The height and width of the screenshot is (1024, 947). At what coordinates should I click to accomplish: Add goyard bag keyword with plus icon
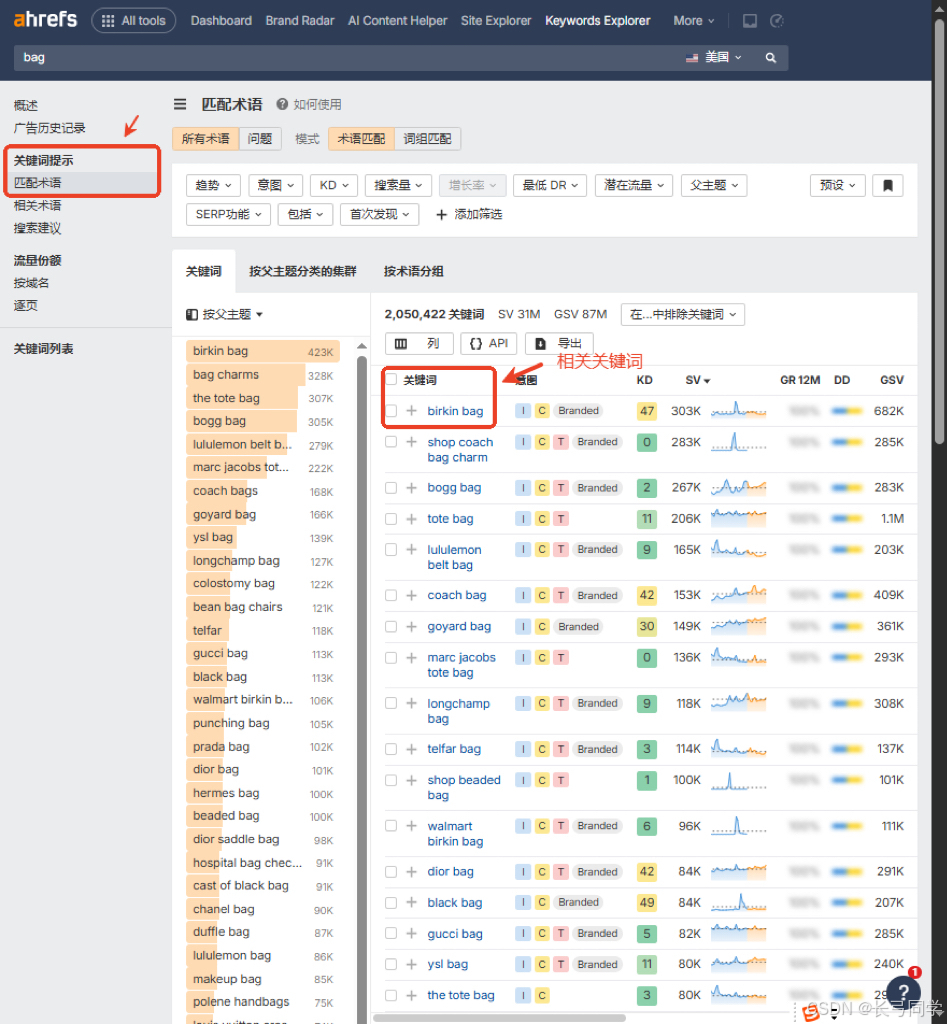411,626
